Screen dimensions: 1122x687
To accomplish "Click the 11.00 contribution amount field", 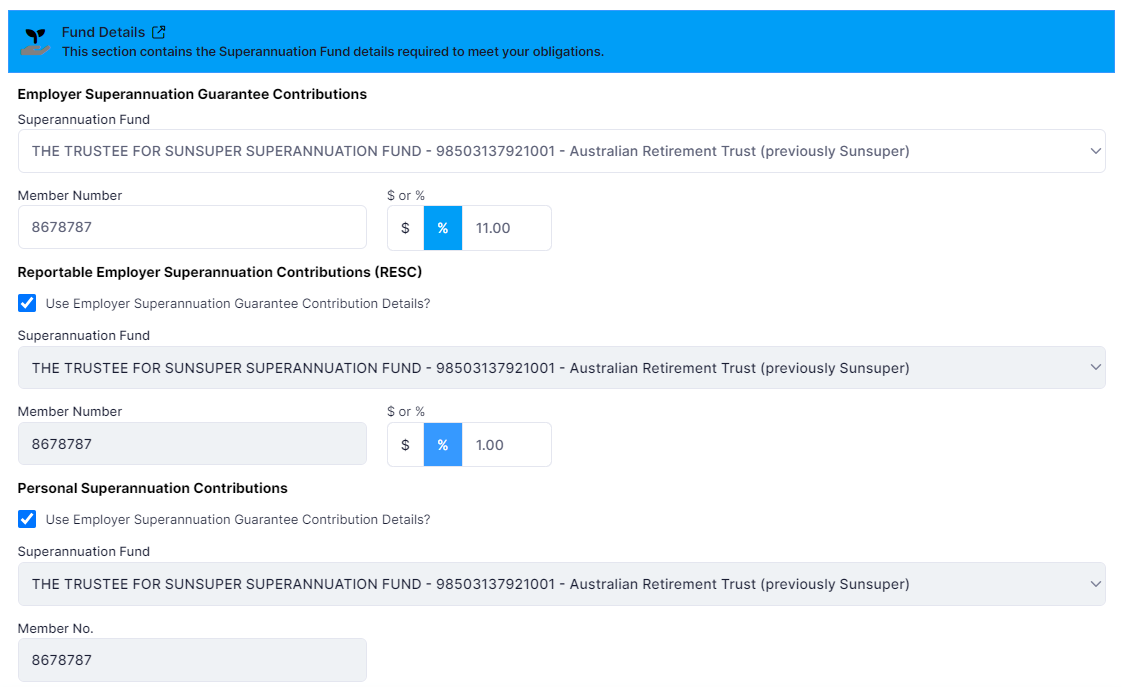I will [506, 228].
